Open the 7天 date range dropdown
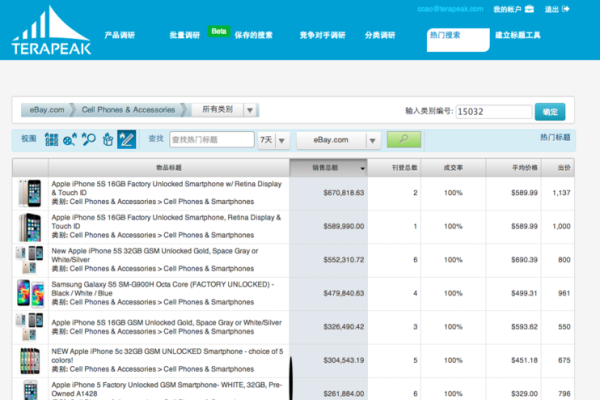 click(273, 140)
